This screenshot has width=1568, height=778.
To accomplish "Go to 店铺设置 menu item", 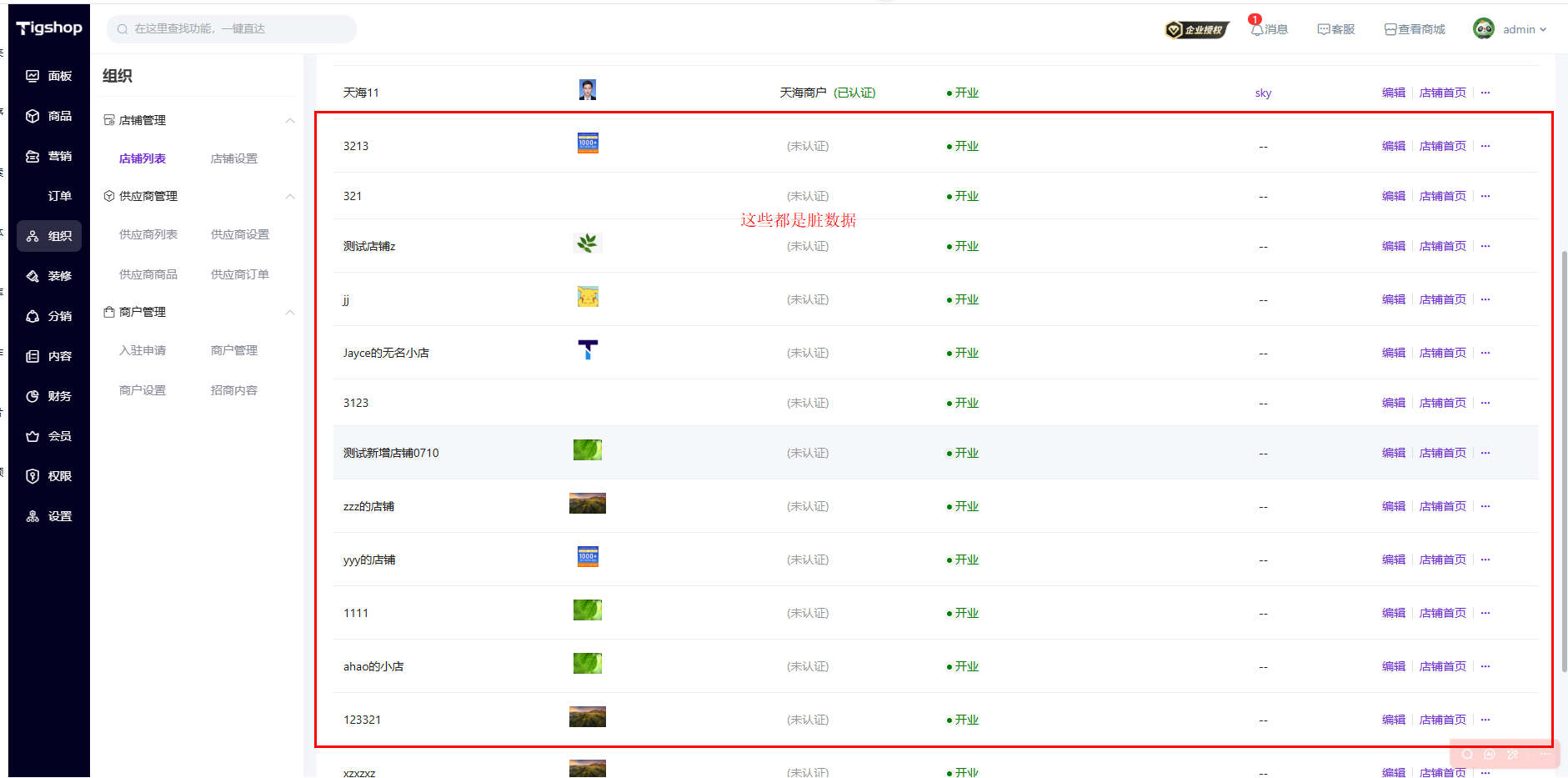I will [x=234, y=158].
